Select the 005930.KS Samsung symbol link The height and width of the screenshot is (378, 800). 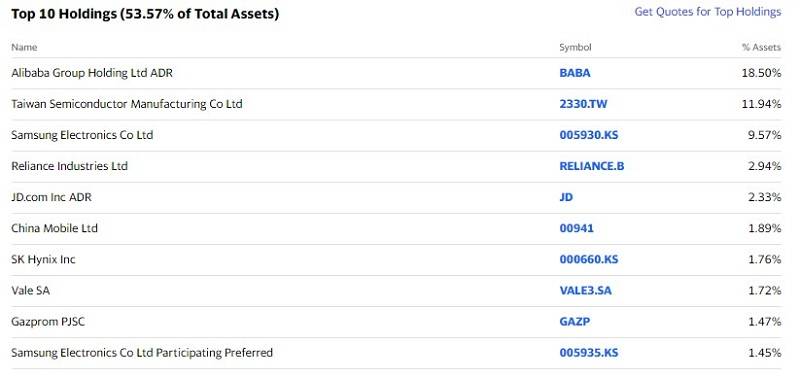click(x=589, y=135)
